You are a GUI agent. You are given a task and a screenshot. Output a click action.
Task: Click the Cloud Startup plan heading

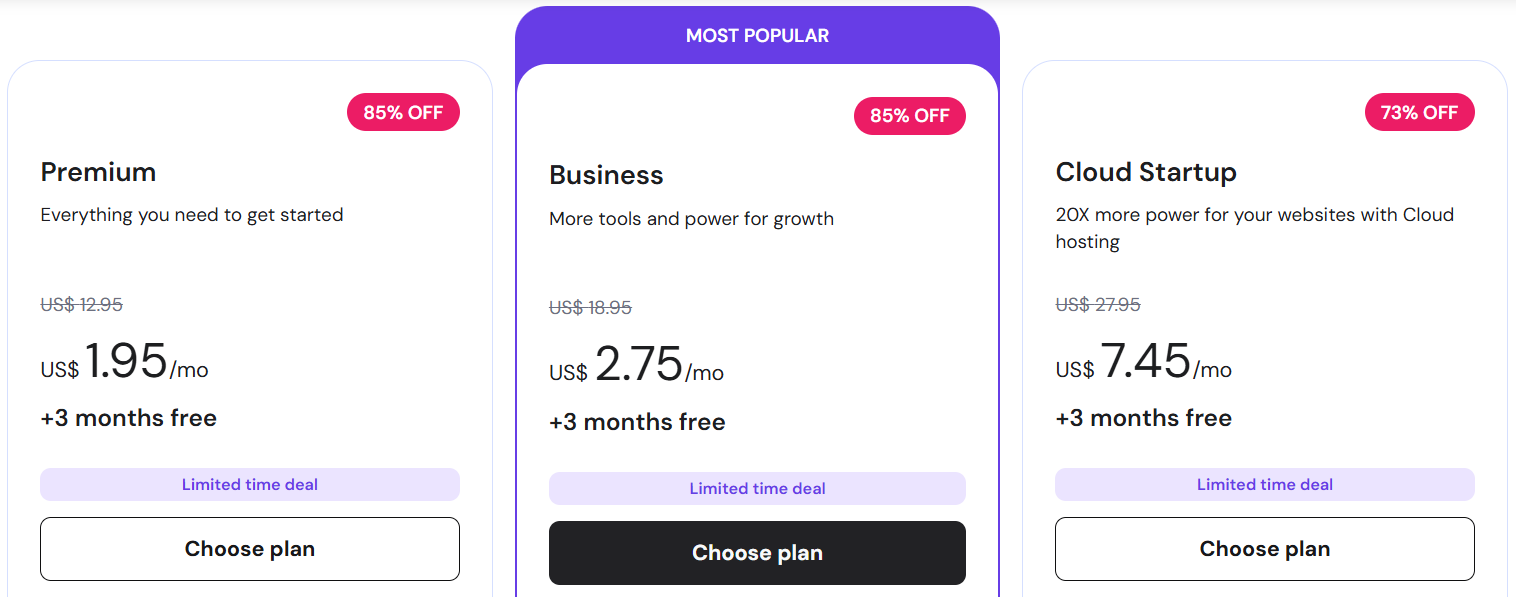tap(1146, 172)
